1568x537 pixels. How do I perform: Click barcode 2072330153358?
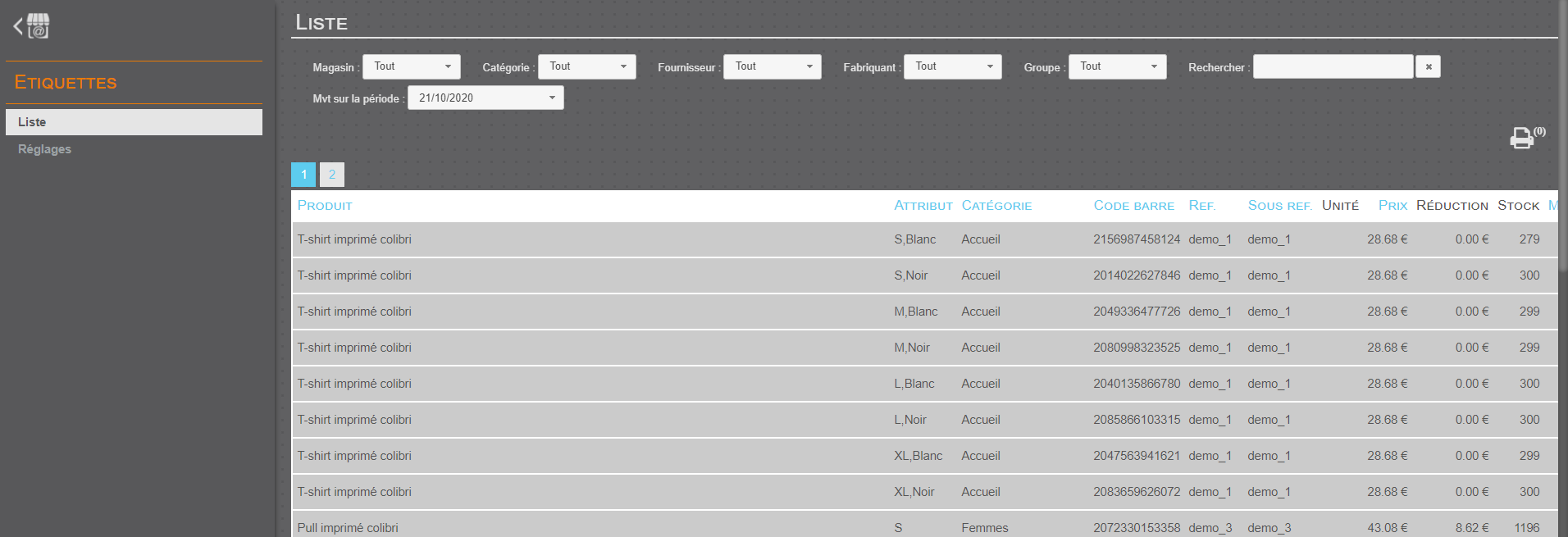(x=1137, y=528)
